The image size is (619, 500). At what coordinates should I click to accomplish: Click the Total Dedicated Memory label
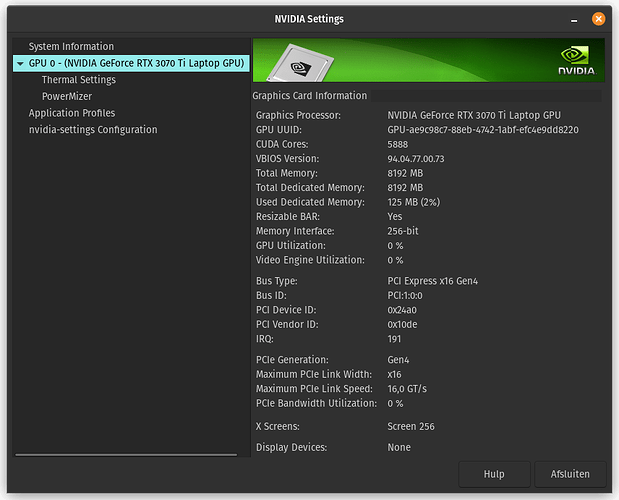(310, 187)
